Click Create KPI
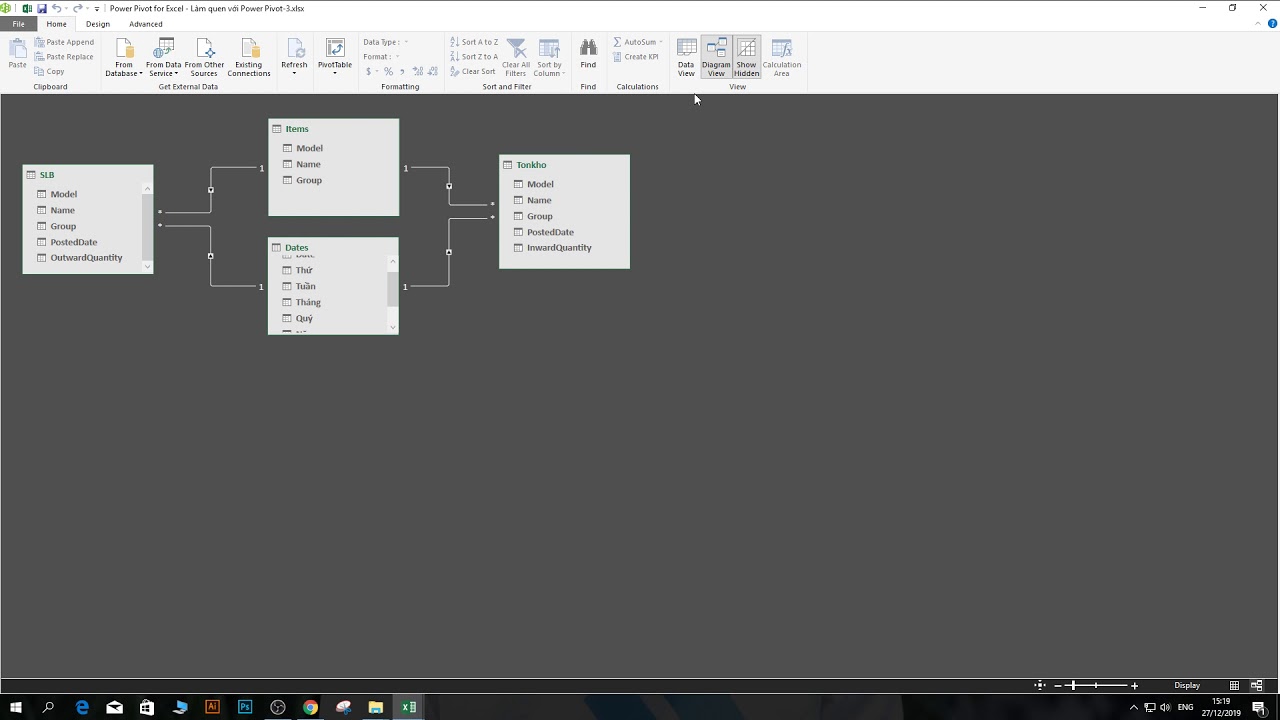This screenshot has height=720, width=1280. (636, 57)
